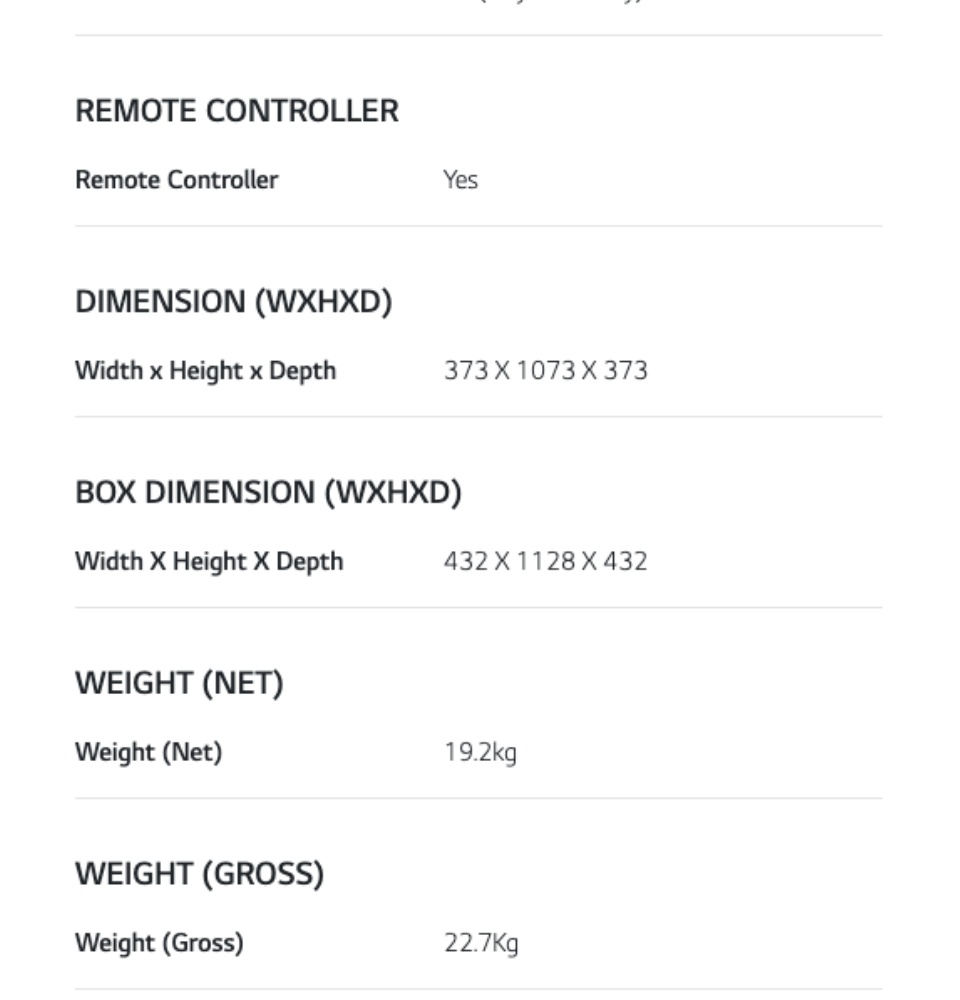Click the WEIGHT (NET) section heading

coord(179,684)
